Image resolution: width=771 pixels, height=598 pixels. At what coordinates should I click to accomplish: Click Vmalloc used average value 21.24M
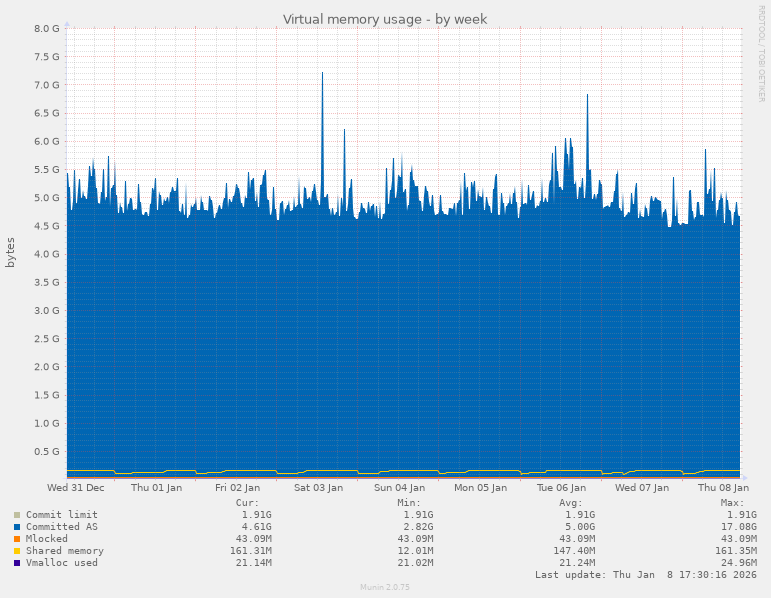click(577, 562)
